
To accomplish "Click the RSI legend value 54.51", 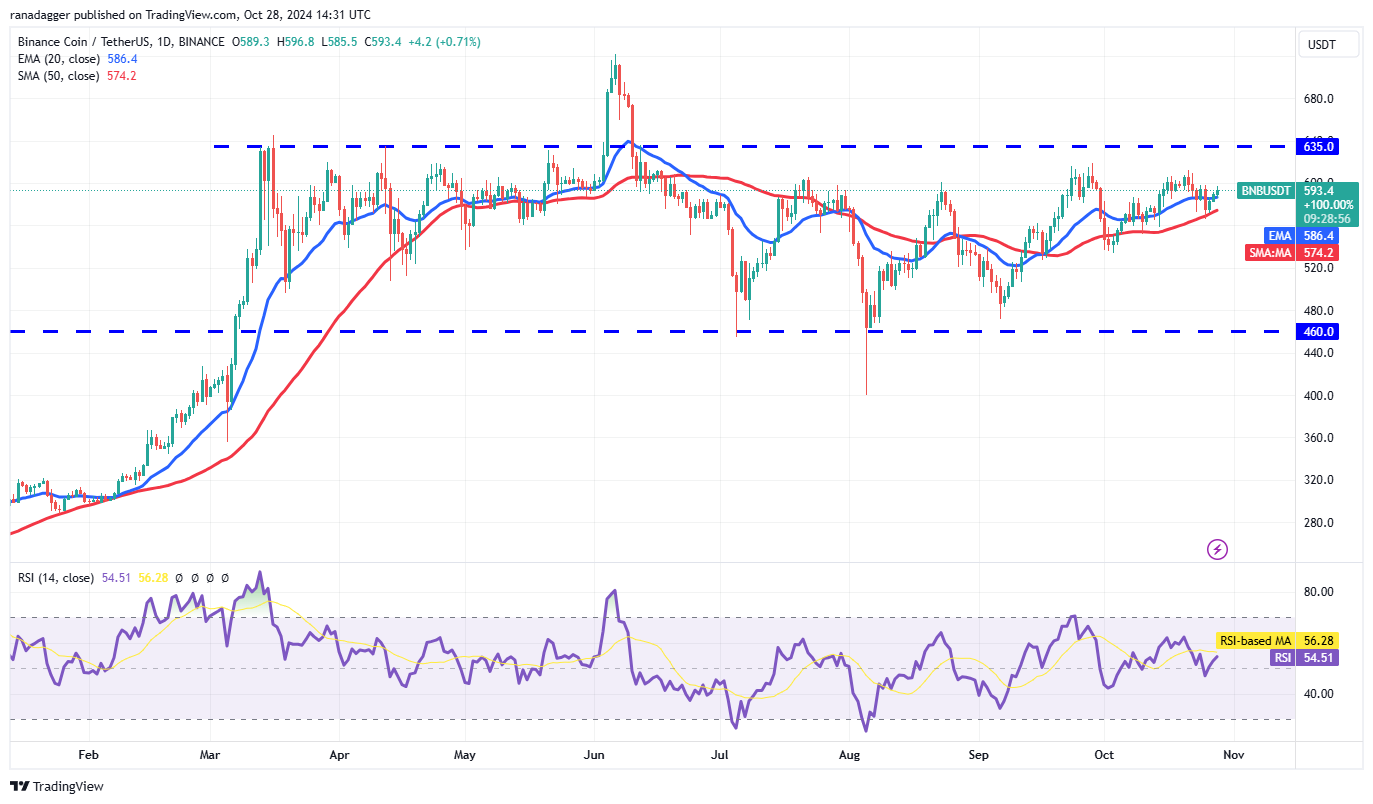I will tap(116, 578).
